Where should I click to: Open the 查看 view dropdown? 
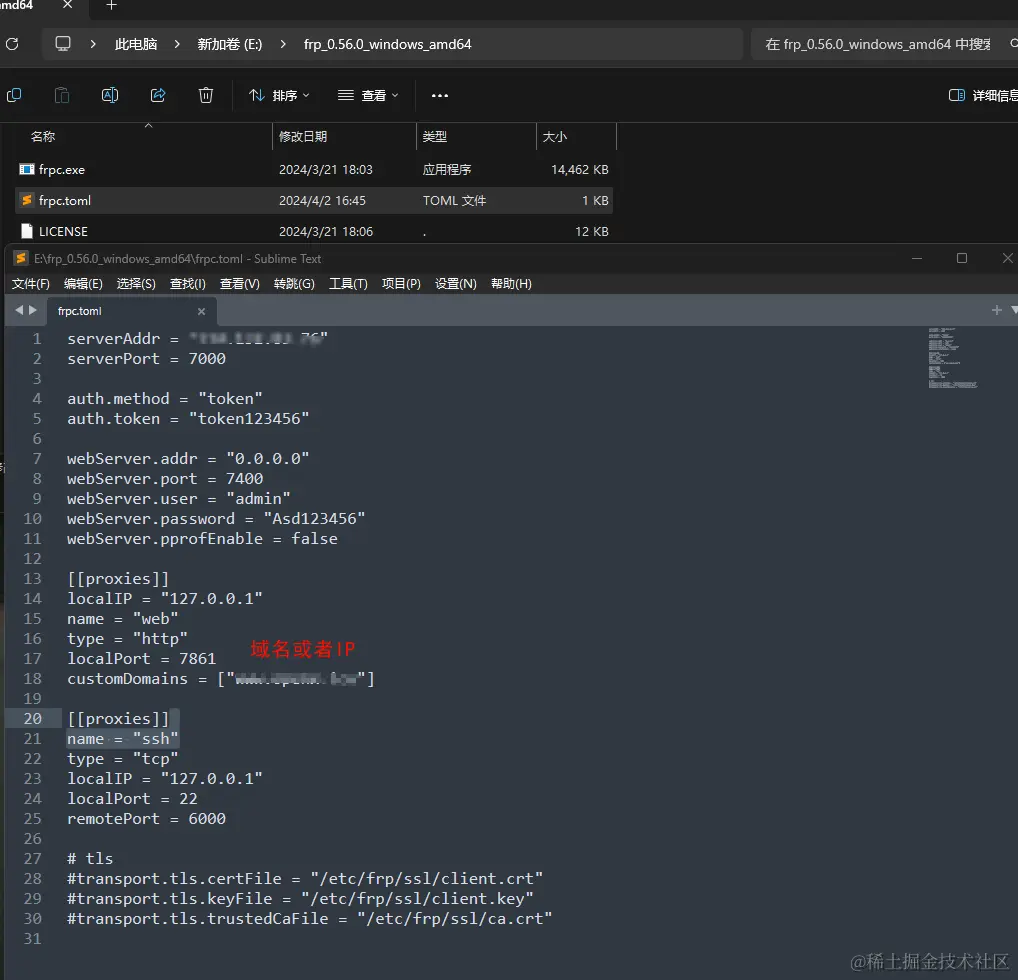pyautogui.click(x=368, y=95)
